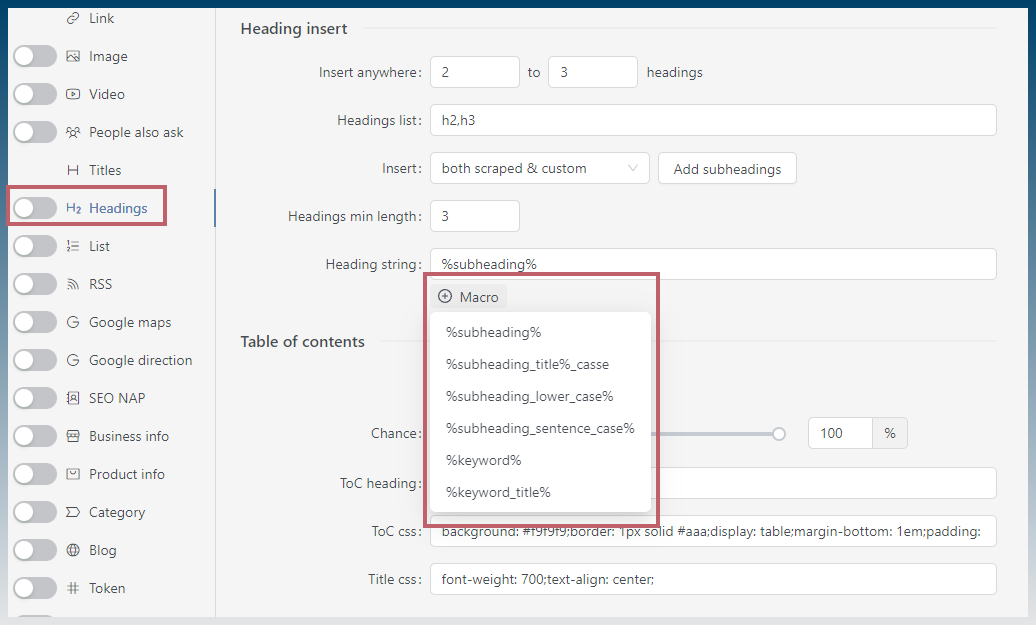
Task: Click the List numbered-lines icon
Action: tap(73, 246)
